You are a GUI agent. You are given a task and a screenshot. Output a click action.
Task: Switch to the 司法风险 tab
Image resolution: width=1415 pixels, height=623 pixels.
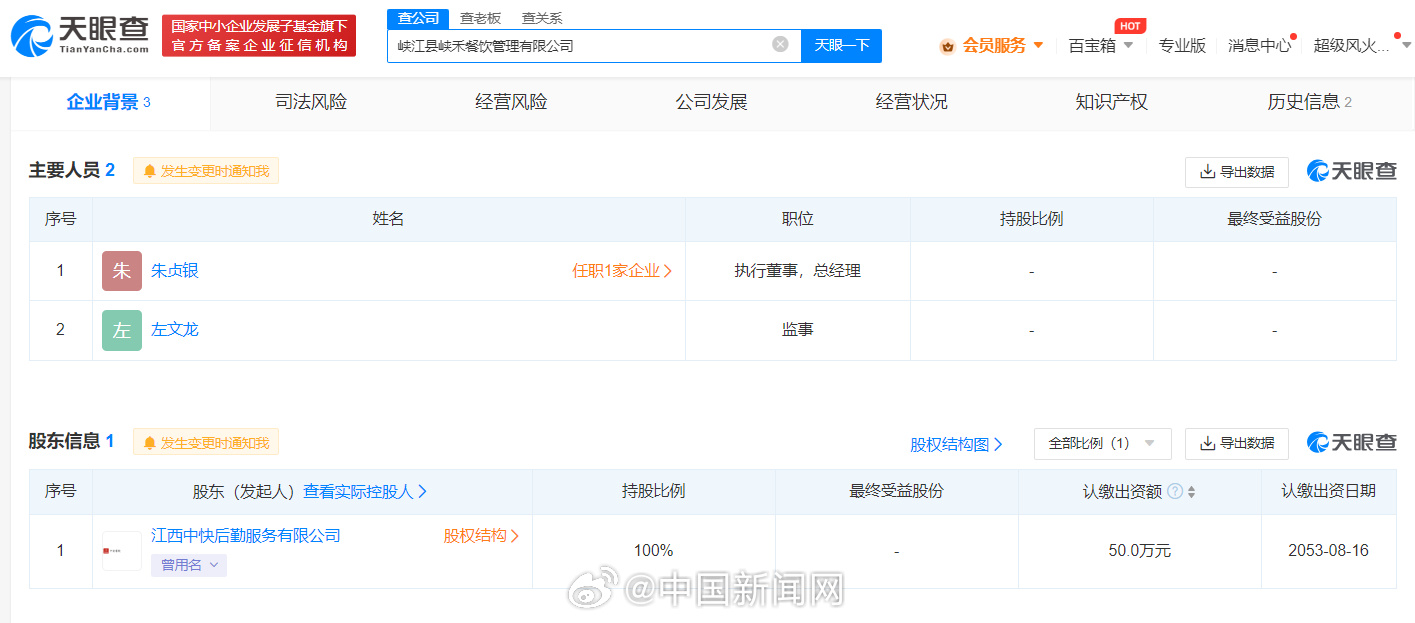(311, 102)
